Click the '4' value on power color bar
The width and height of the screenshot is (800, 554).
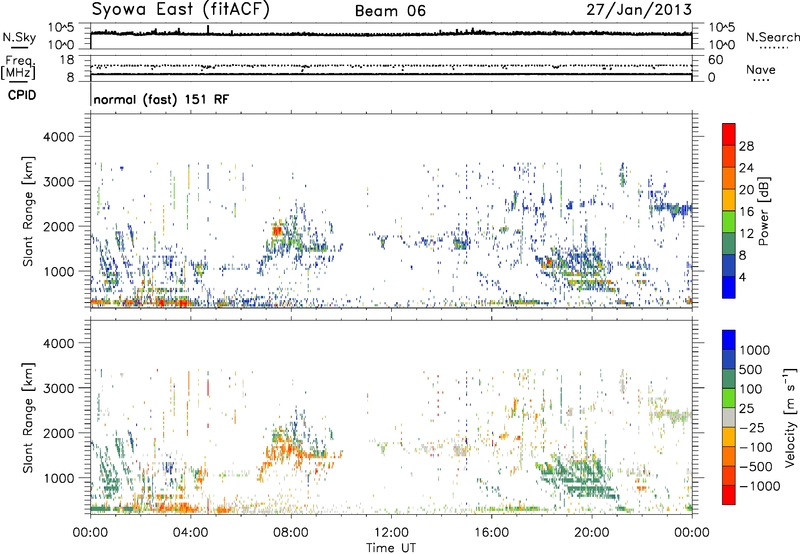(x=743, y=277)
